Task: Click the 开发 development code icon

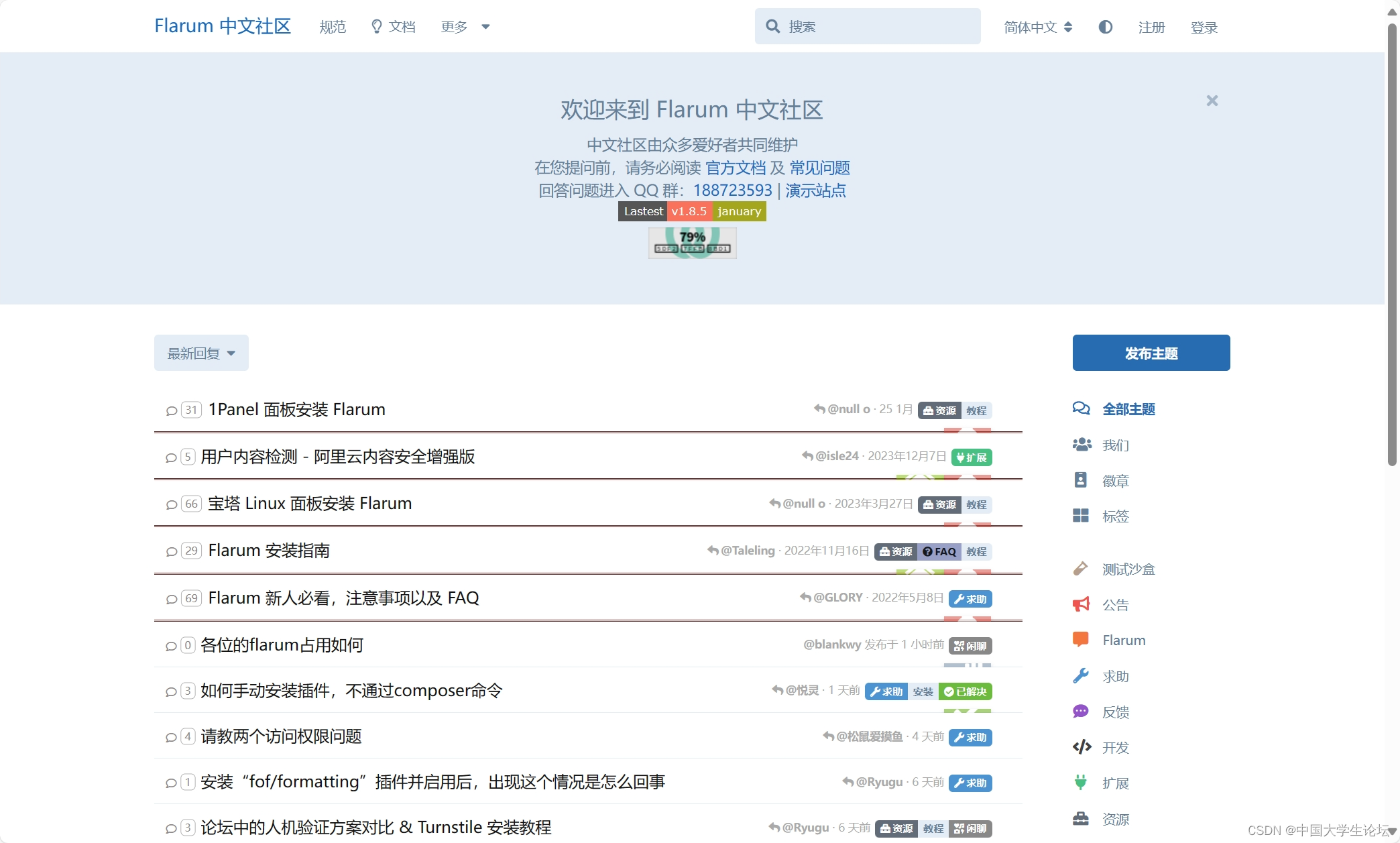Action: point(1081,747)
